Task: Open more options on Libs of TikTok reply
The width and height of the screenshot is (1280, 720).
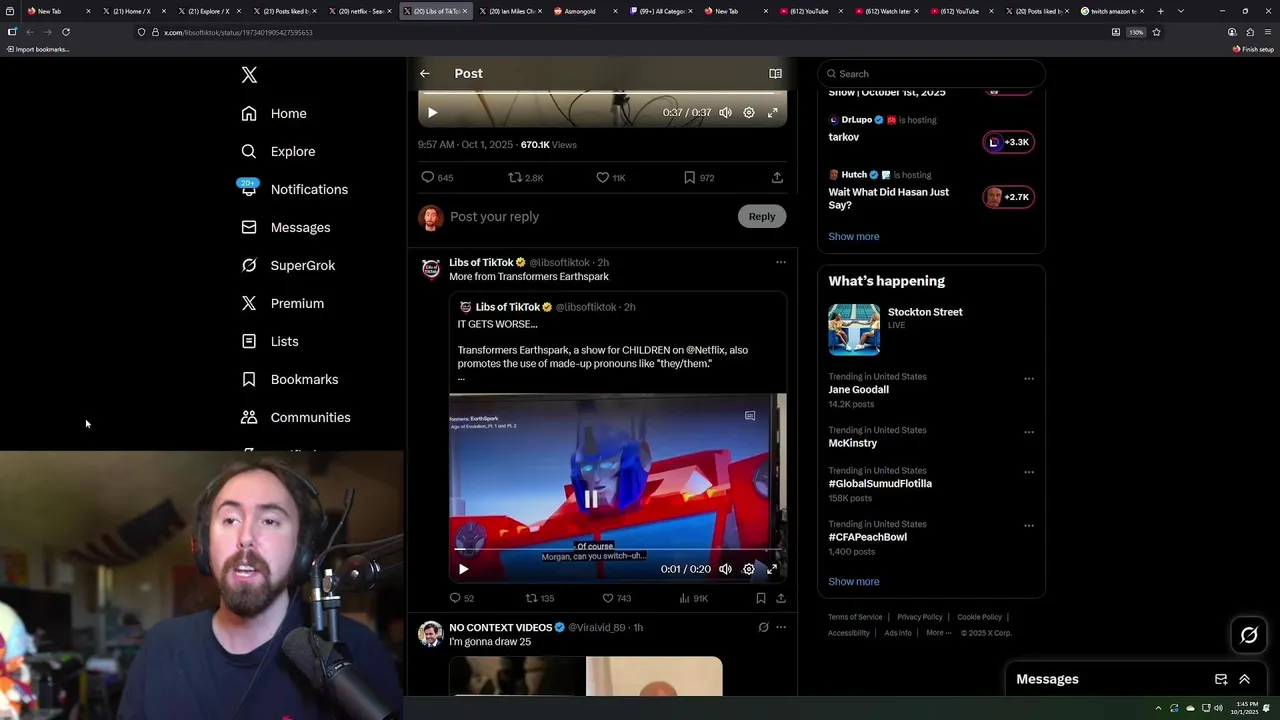Action: click(781, 263)
